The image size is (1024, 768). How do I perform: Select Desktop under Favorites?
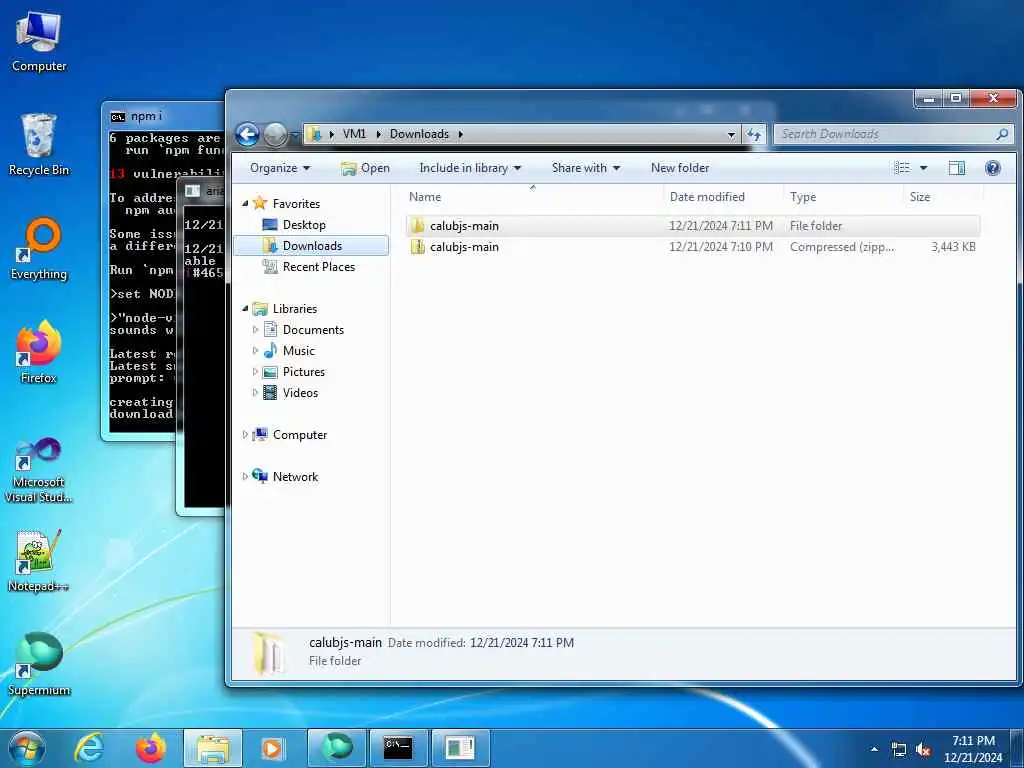304,225
